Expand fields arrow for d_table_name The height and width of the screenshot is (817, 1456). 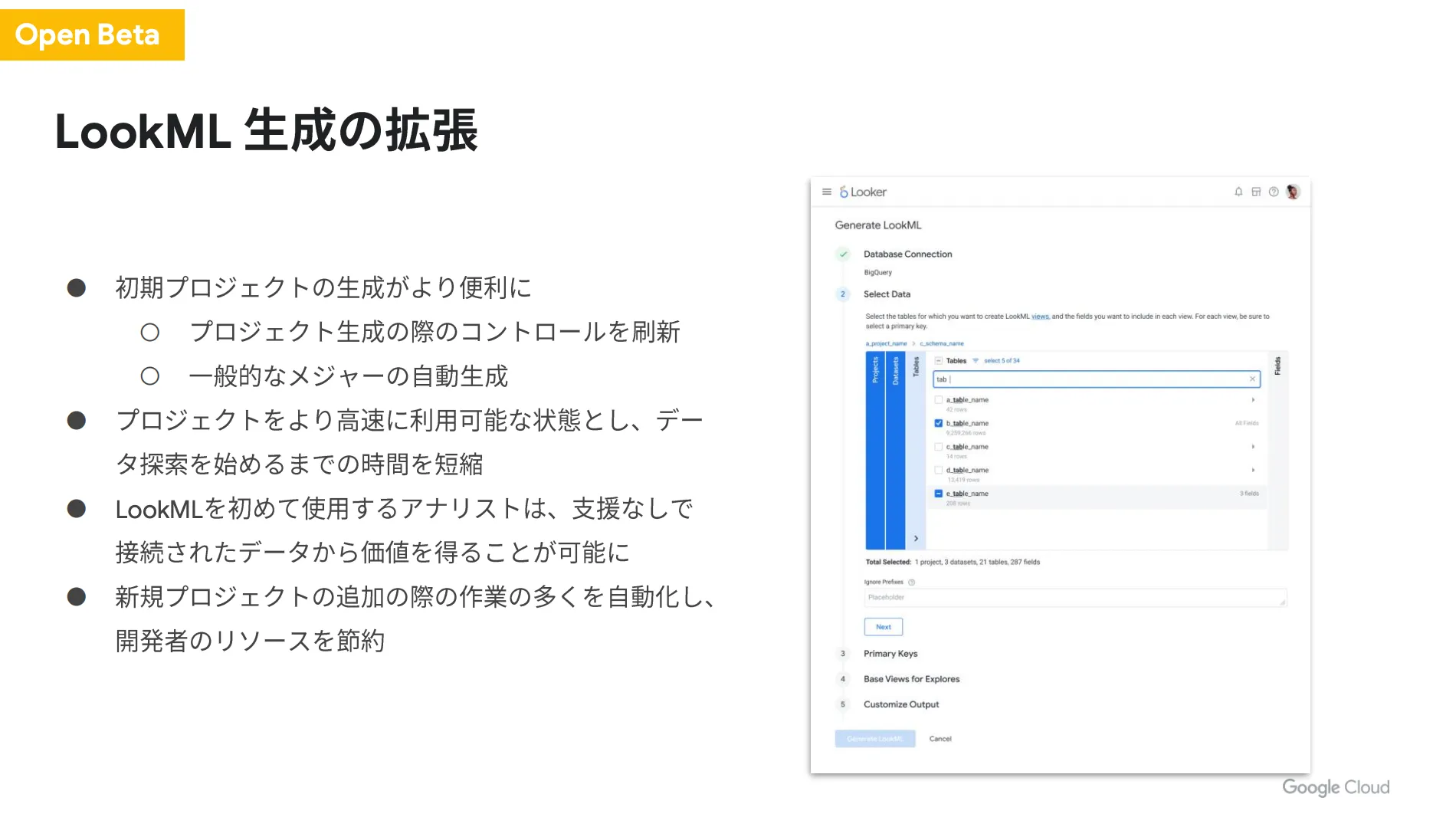coord(1253,470)
